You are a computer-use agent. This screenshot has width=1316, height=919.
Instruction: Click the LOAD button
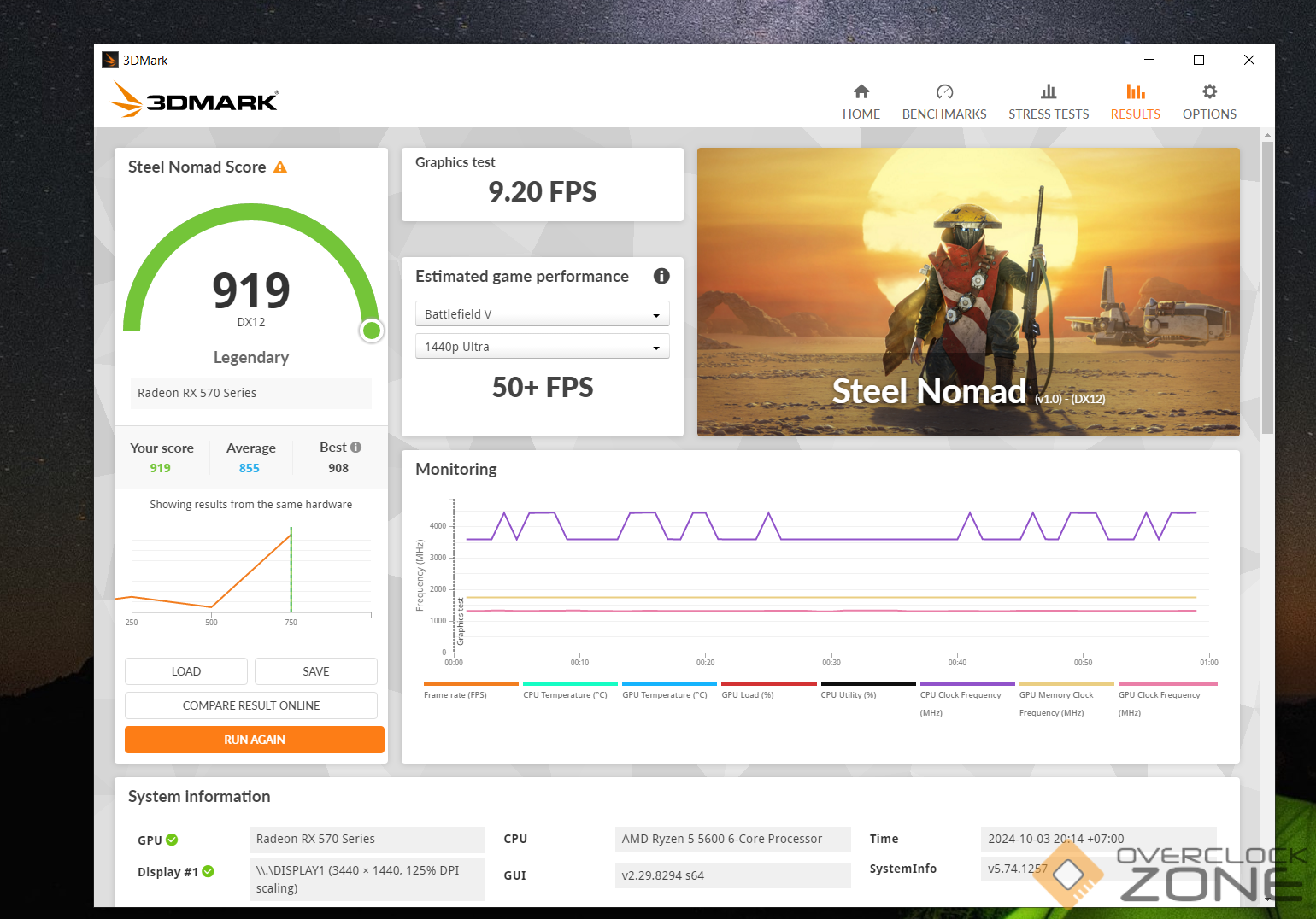pyautogui.click(x=186, y=671)
